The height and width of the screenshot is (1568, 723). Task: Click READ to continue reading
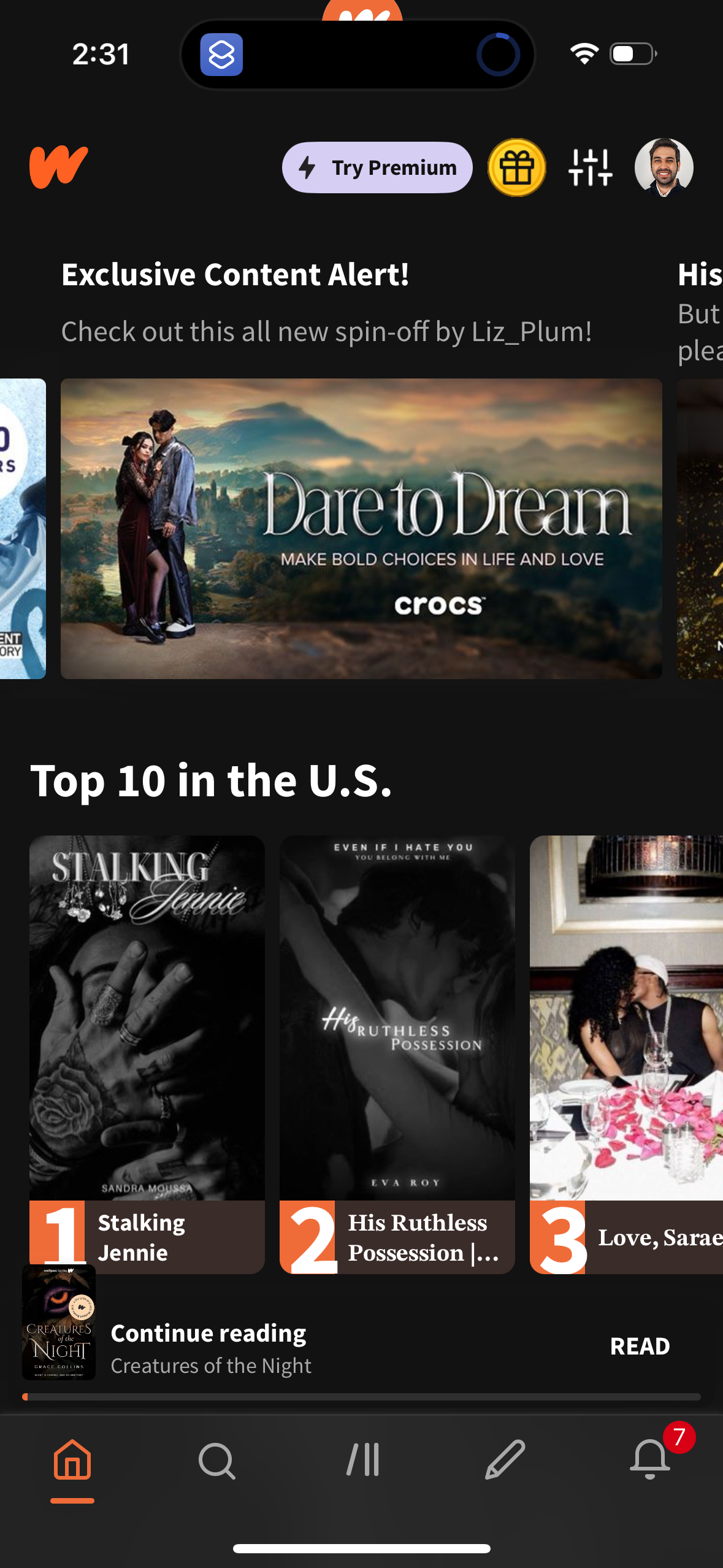coord(640,1347)
